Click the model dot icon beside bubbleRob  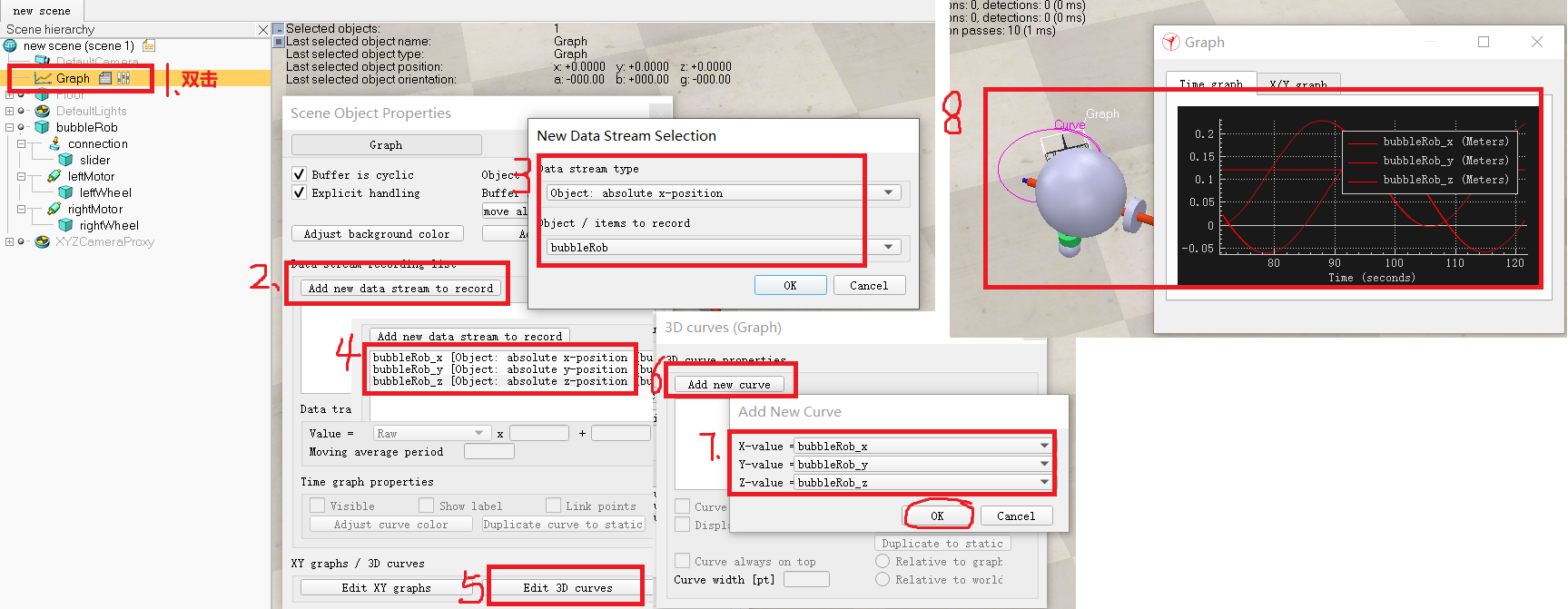coord(21,127)
